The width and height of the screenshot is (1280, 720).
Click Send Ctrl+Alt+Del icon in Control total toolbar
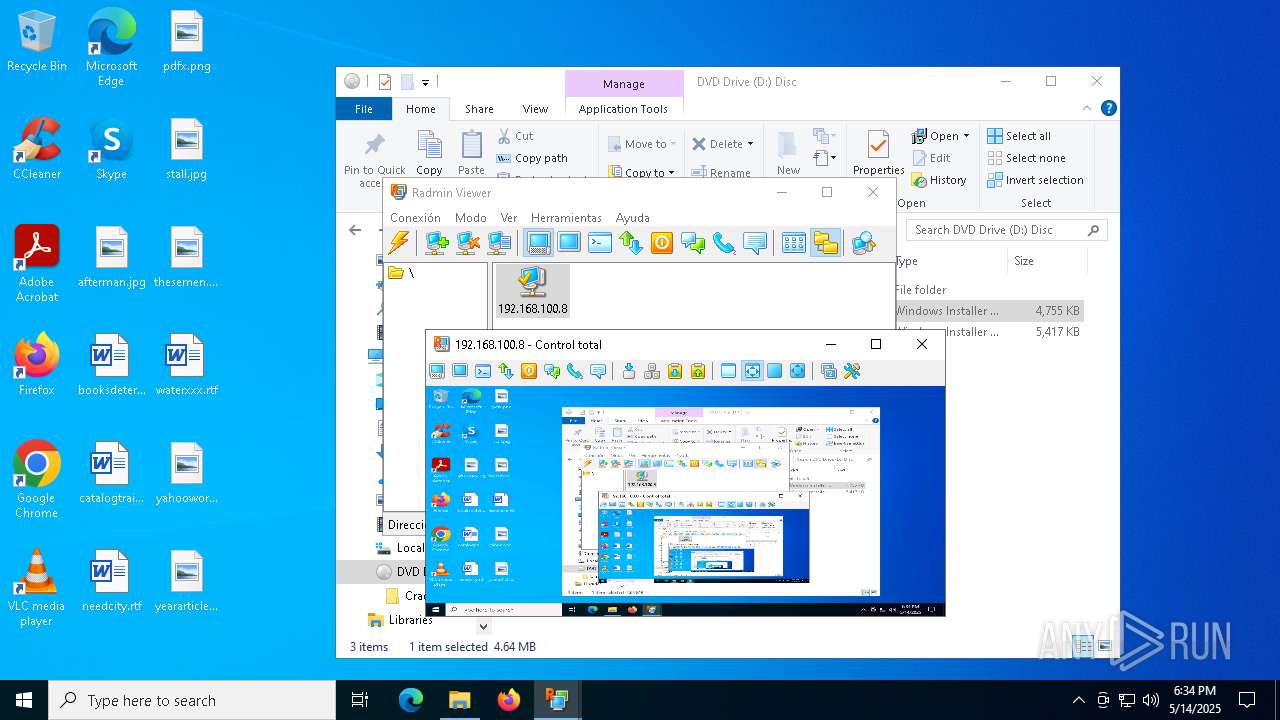point(652,371)
